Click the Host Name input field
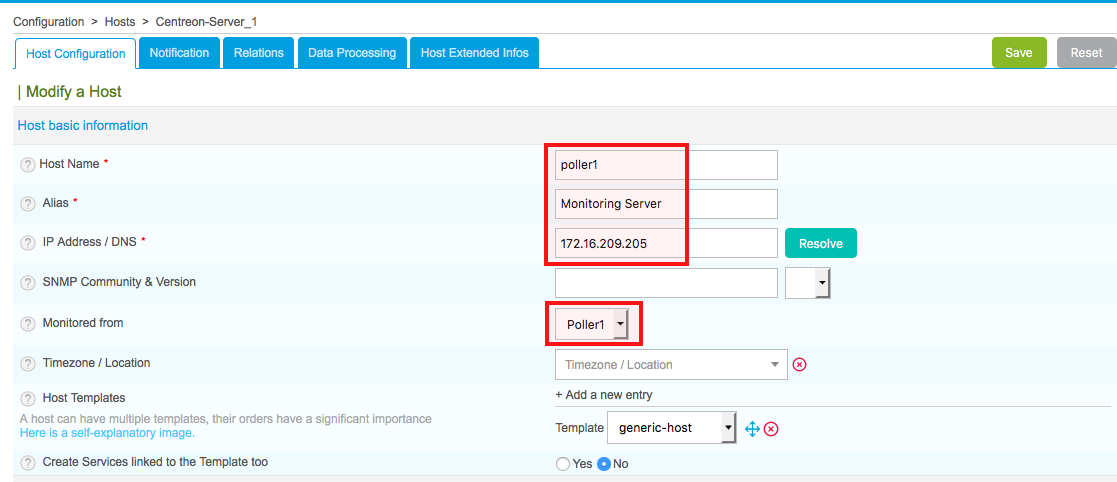The width and height of the screenshot is (1117, 482). [x=666, y=165]
